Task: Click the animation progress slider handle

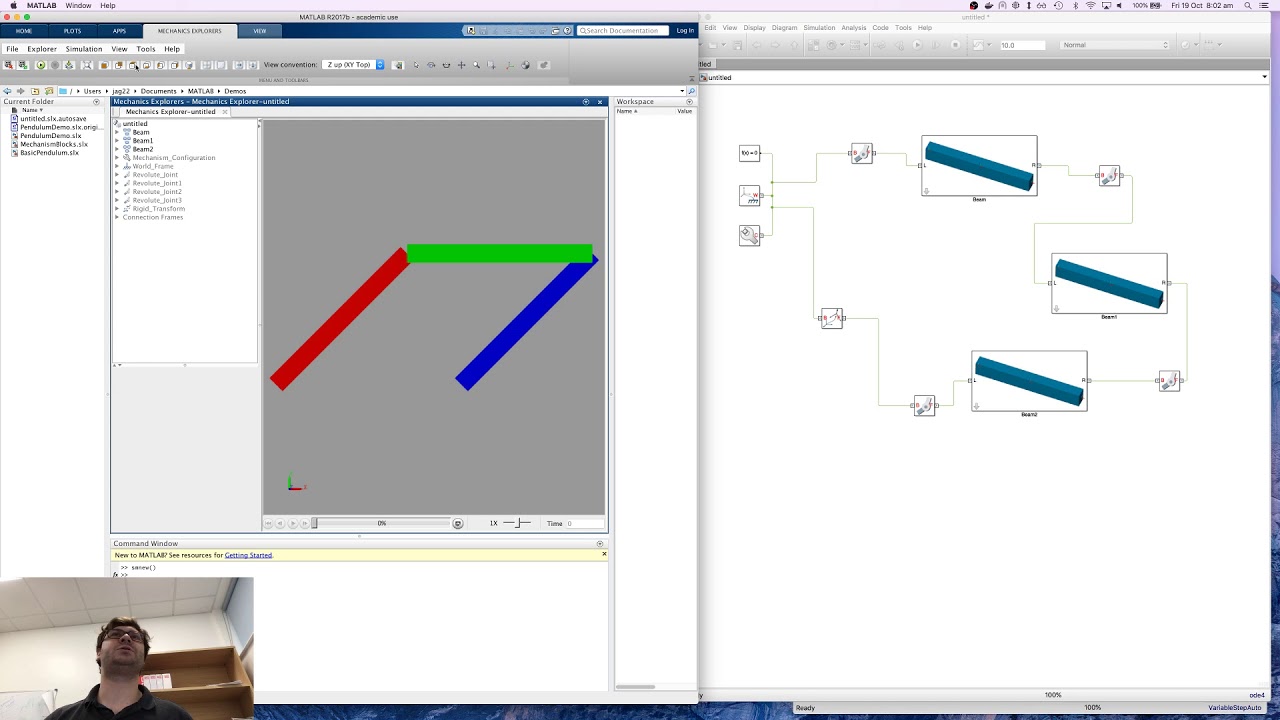Action: tap(314, 523)
